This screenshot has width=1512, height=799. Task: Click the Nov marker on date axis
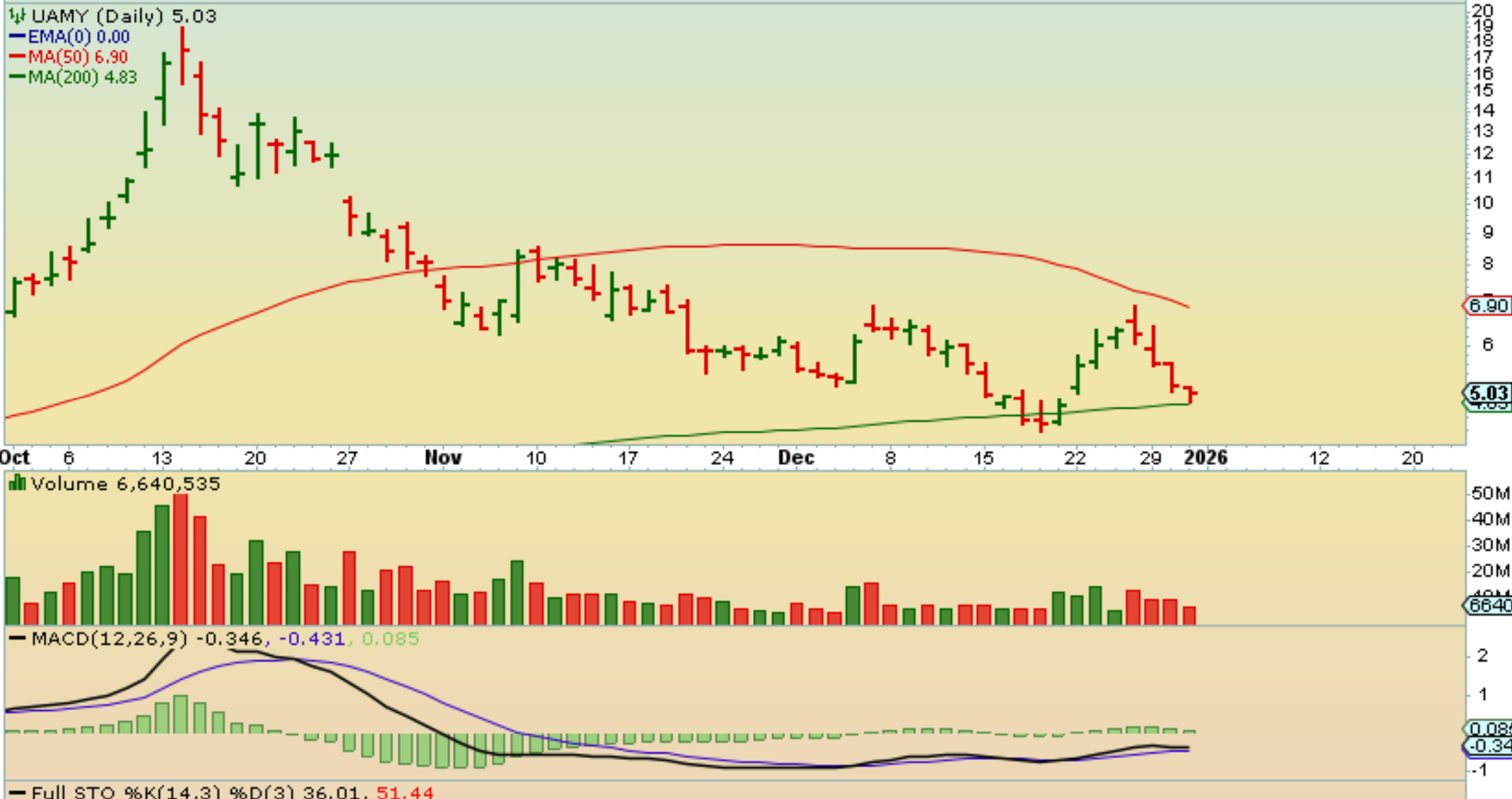[443, 458]
